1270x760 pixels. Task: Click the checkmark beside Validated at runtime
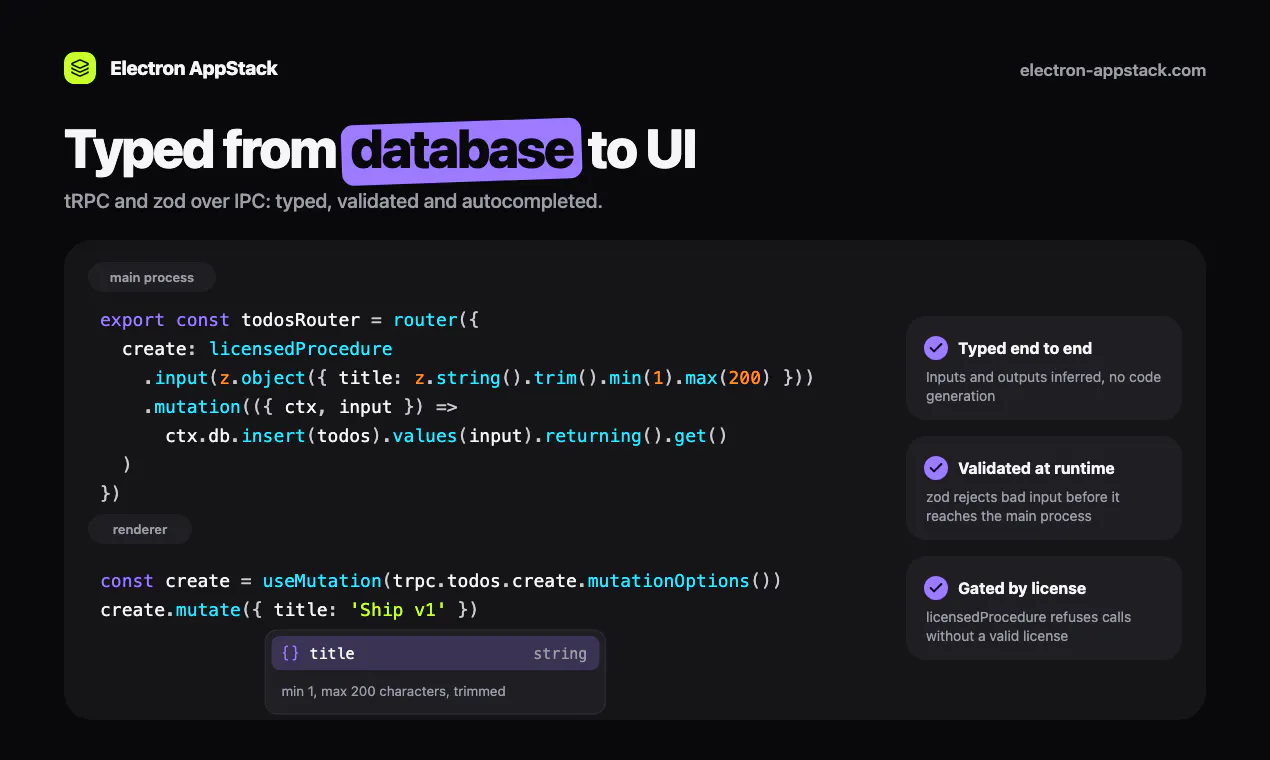(x=936, y=468)
